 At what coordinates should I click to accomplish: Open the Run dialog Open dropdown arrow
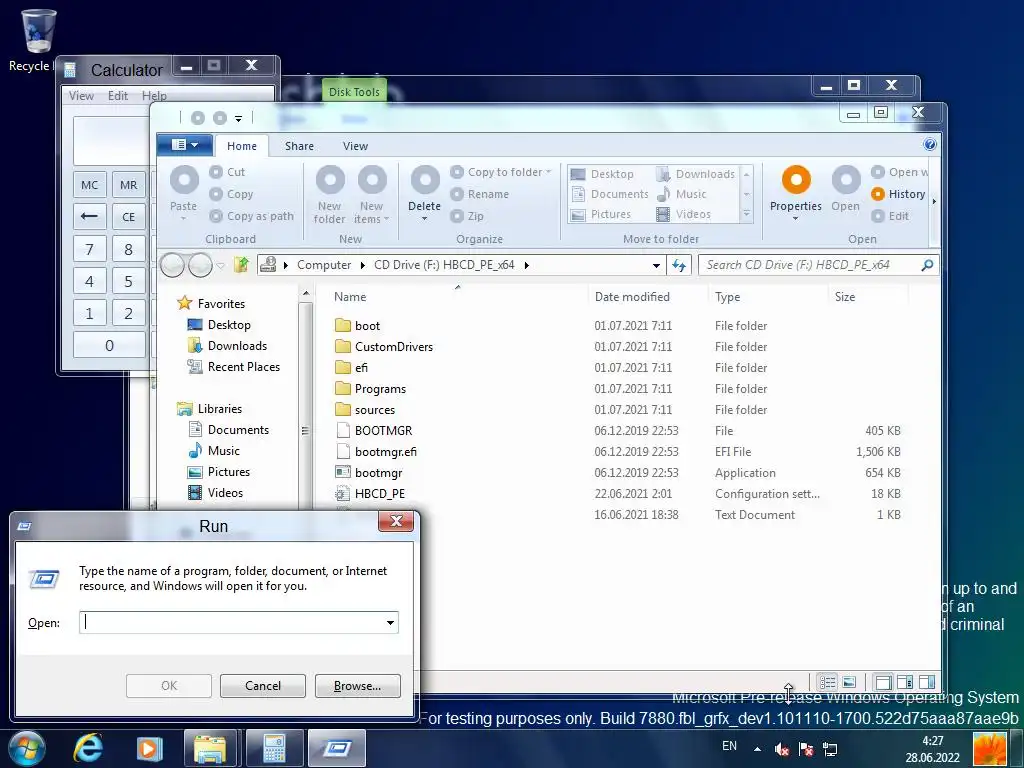(x=390, y=623)
